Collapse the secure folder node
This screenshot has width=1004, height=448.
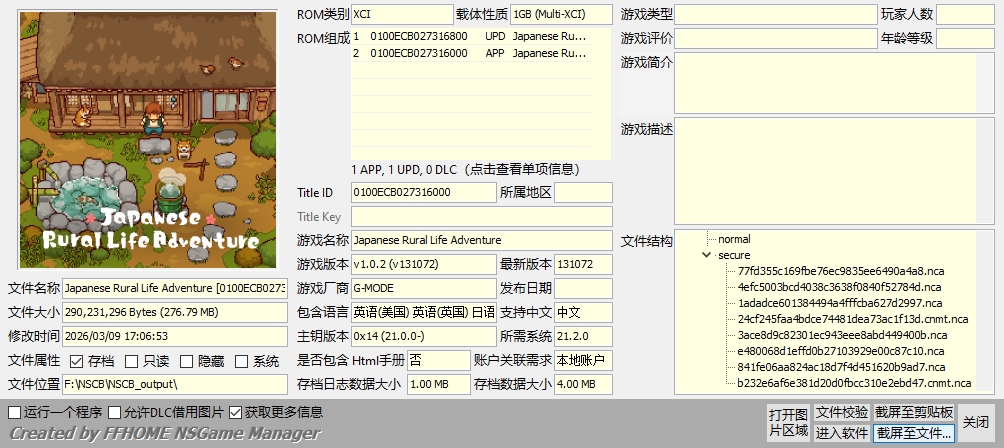(x=707, y=256)
